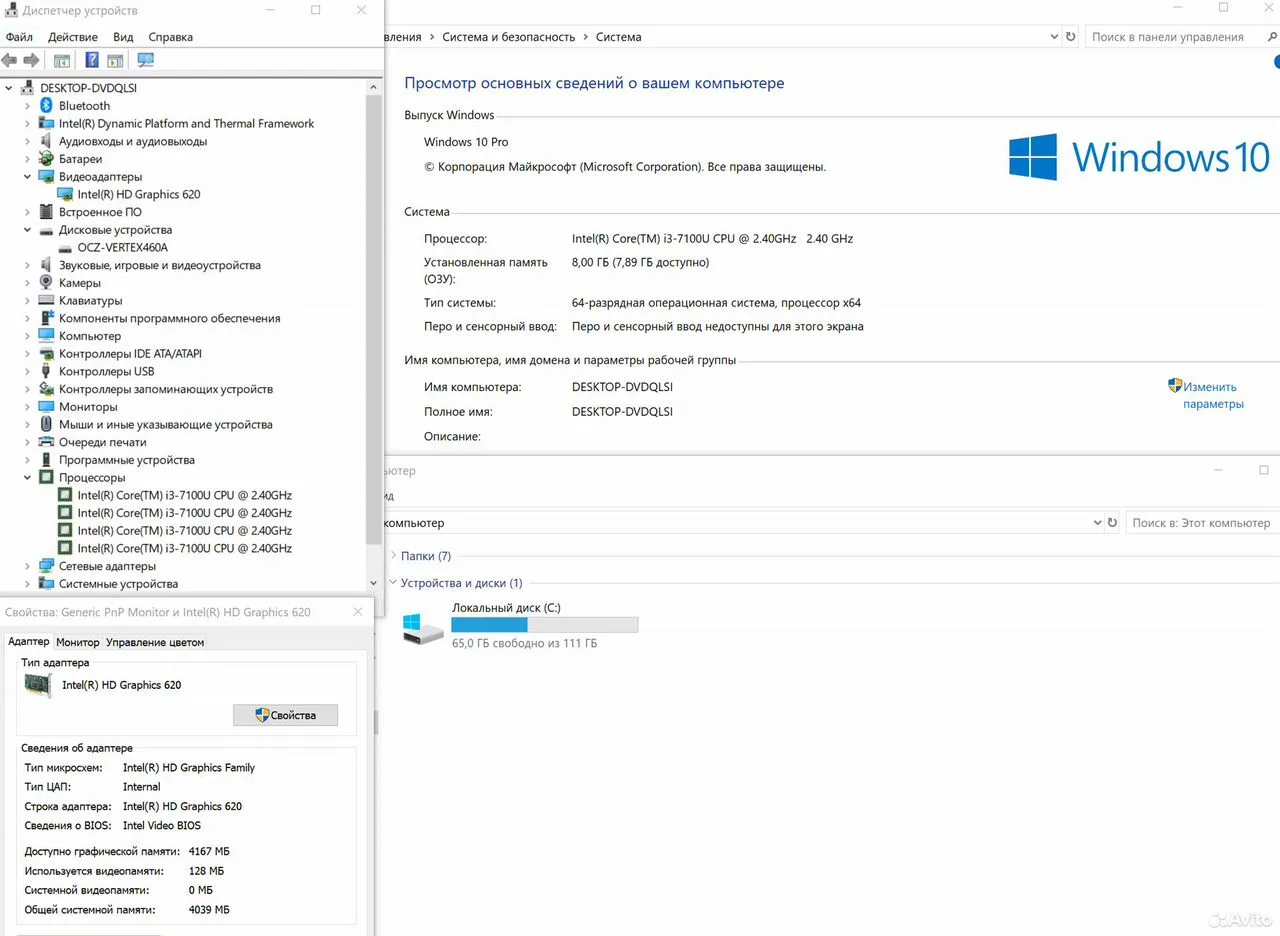Click the Back arrow in Device Manager toolbar

10,60
